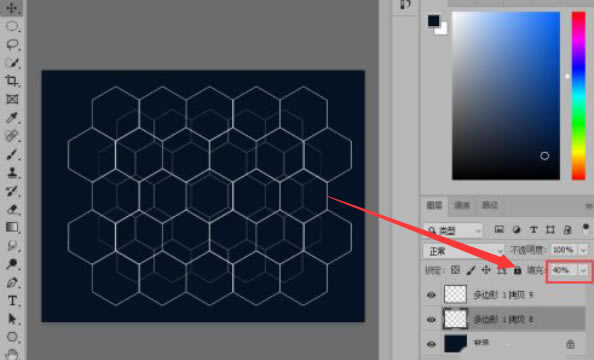Switch to the 路径 Paths tab
The width and height of the screenshot is (594, 360).
[x=489, y=205]
